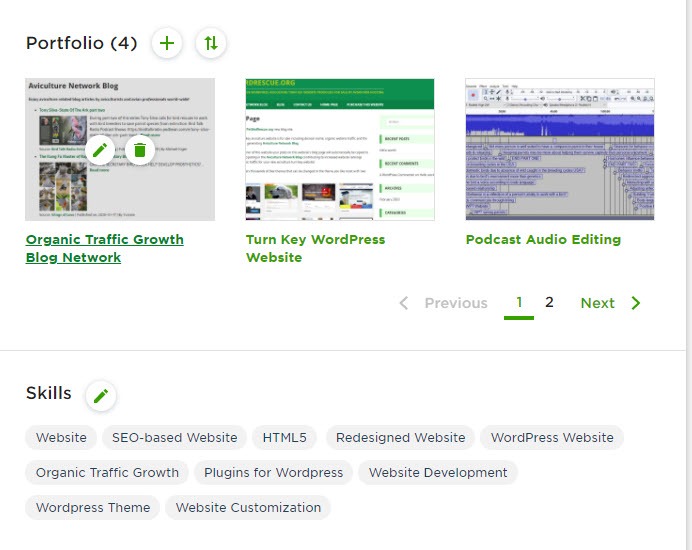The width and height of the screenshot is (692, 550).
Task: Open the Podcast Audio Editing thumbnail
Action: click(x=560, y=149)
